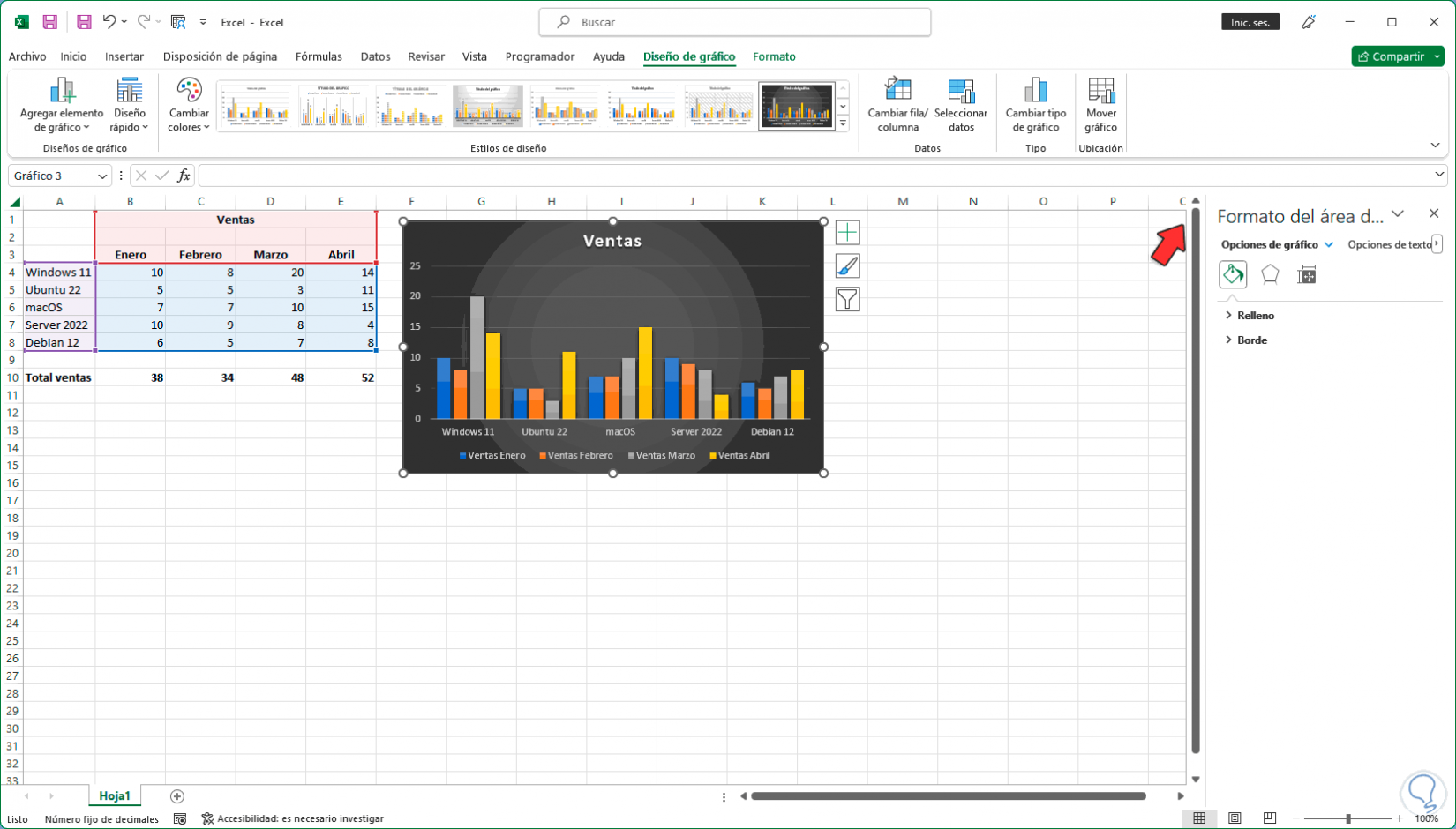
Task: Click the 100% zoom level in the status bar
Action: [1427, 819]
